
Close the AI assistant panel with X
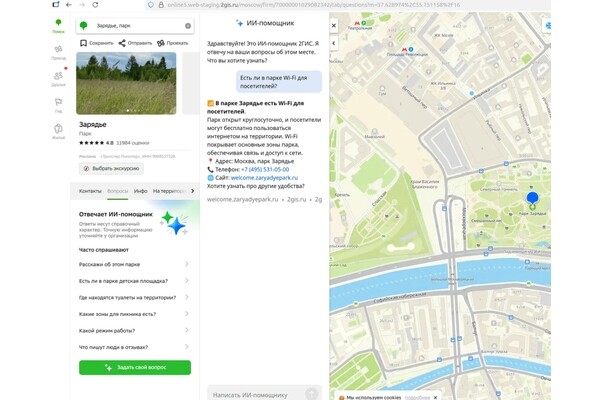point(334,26)
